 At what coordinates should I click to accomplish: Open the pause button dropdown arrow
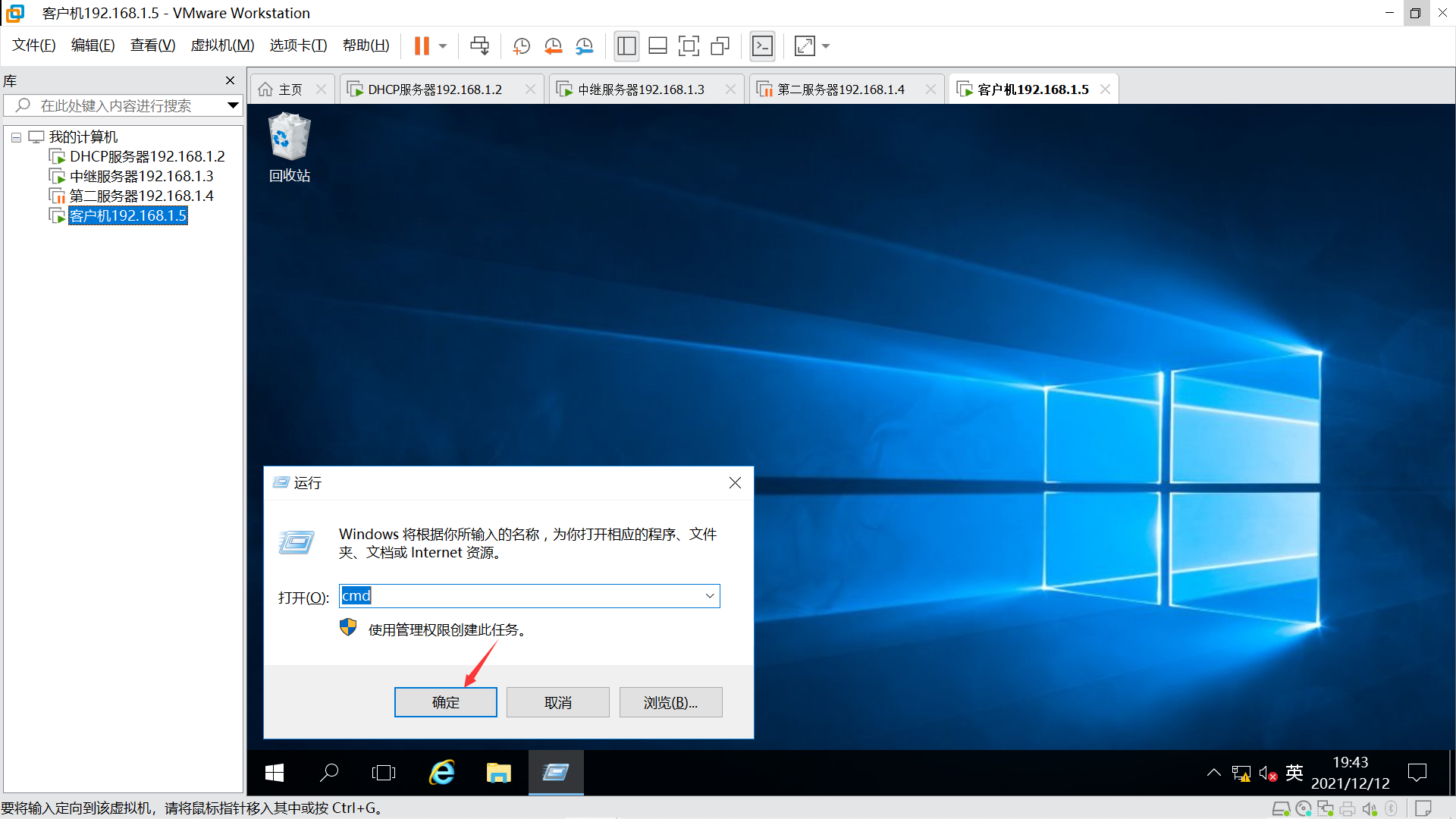(443, 46)
